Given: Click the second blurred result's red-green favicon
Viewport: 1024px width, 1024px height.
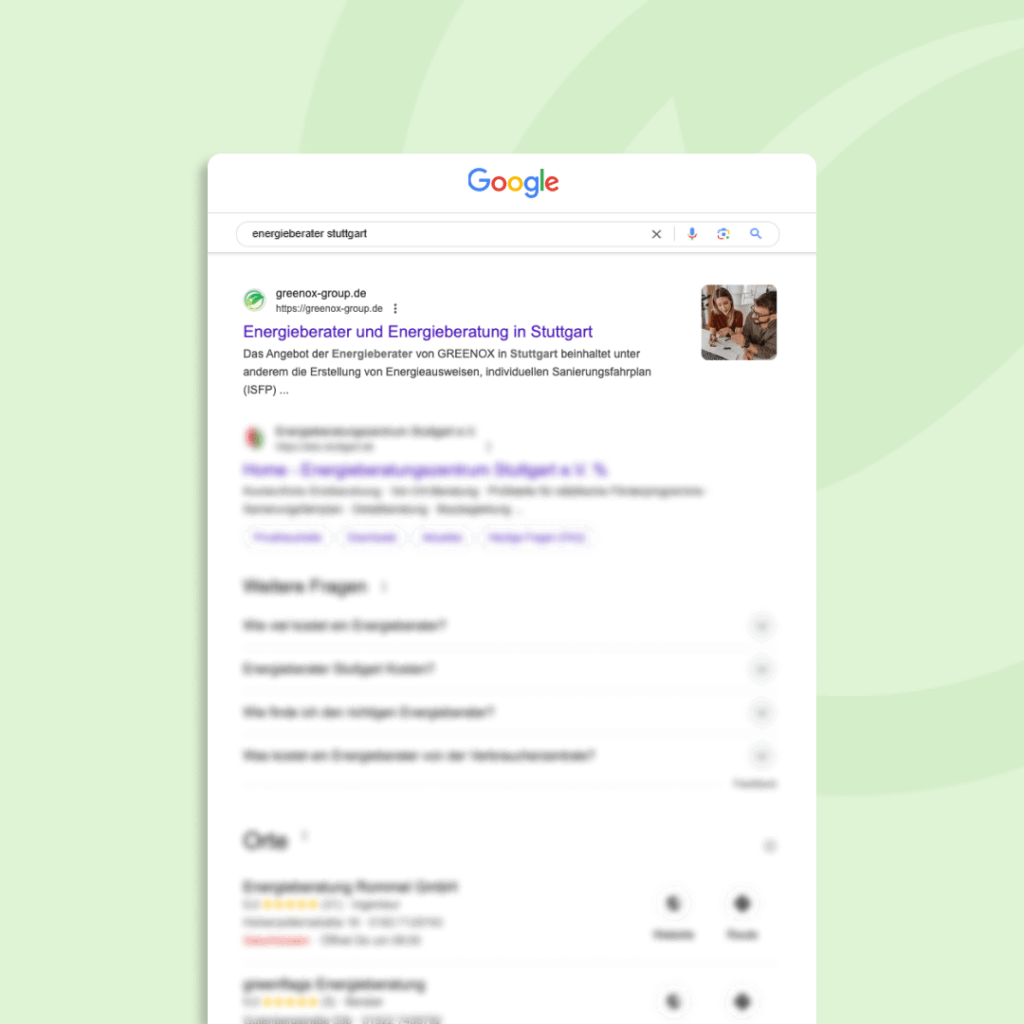Looking at the screenshot, I should coord(255,438).
